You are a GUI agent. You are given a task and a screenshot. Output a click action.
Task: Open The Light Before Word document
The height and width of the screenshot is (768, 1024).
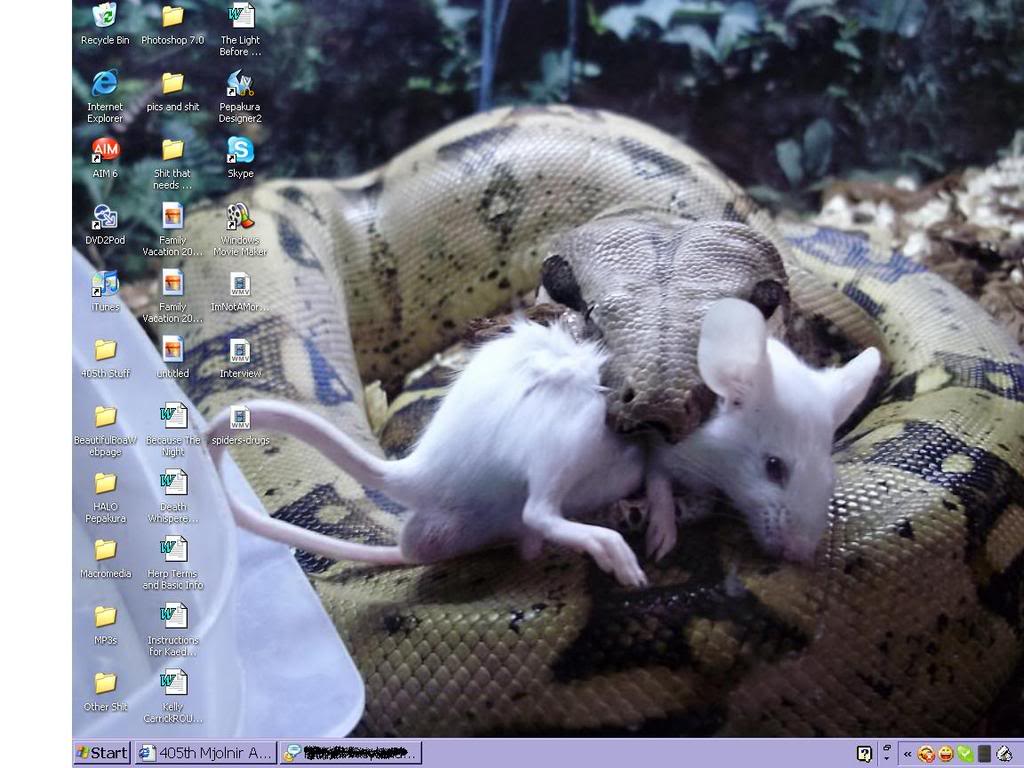[240, 29]
